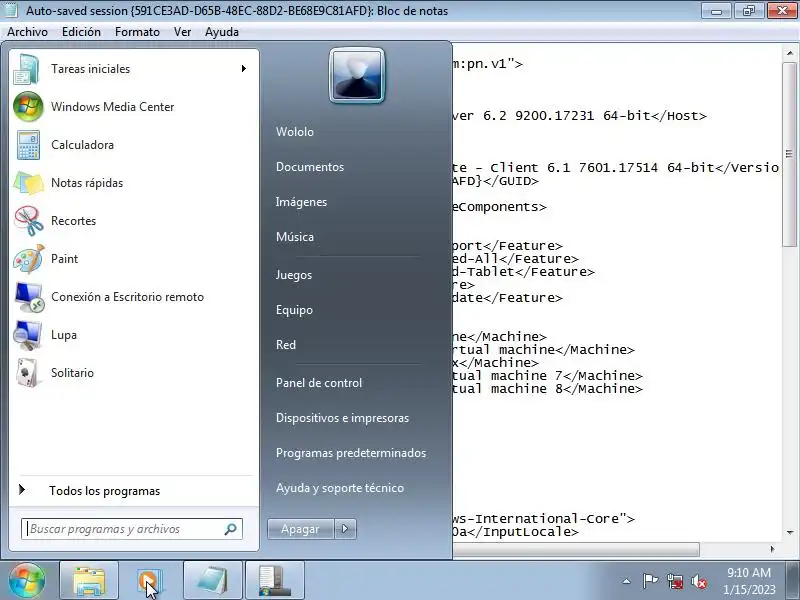Open Equipo

point(294,310)
